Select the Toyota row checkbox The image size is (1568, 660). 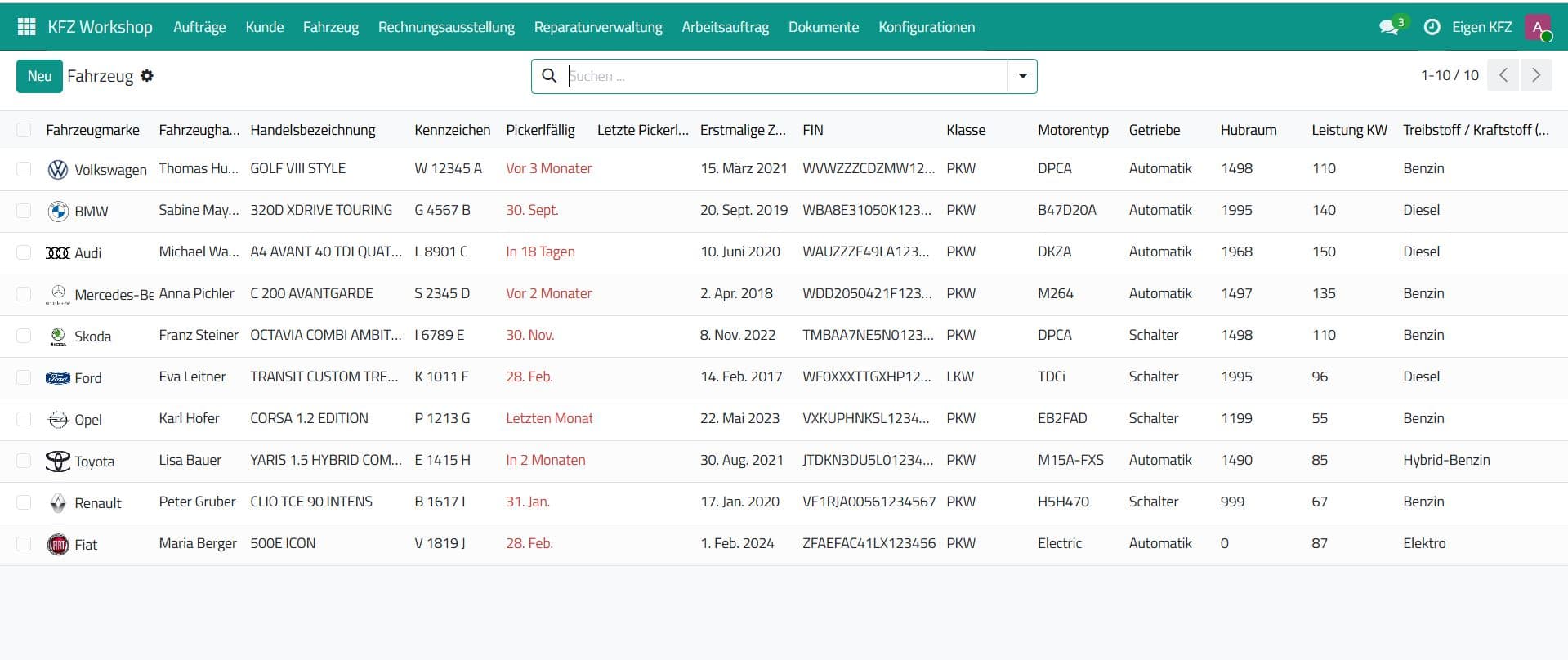(24, 461)
